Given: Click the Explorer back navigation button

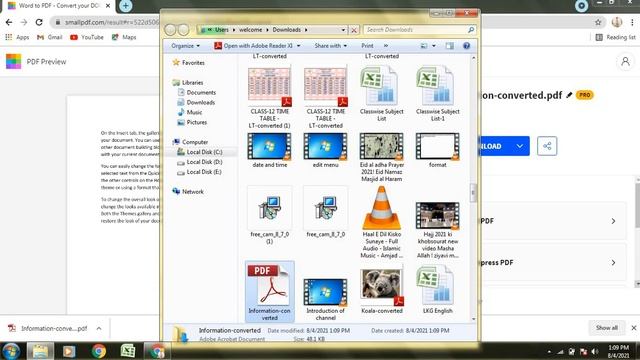Looking at the screenshot, I should coord(170,30).
